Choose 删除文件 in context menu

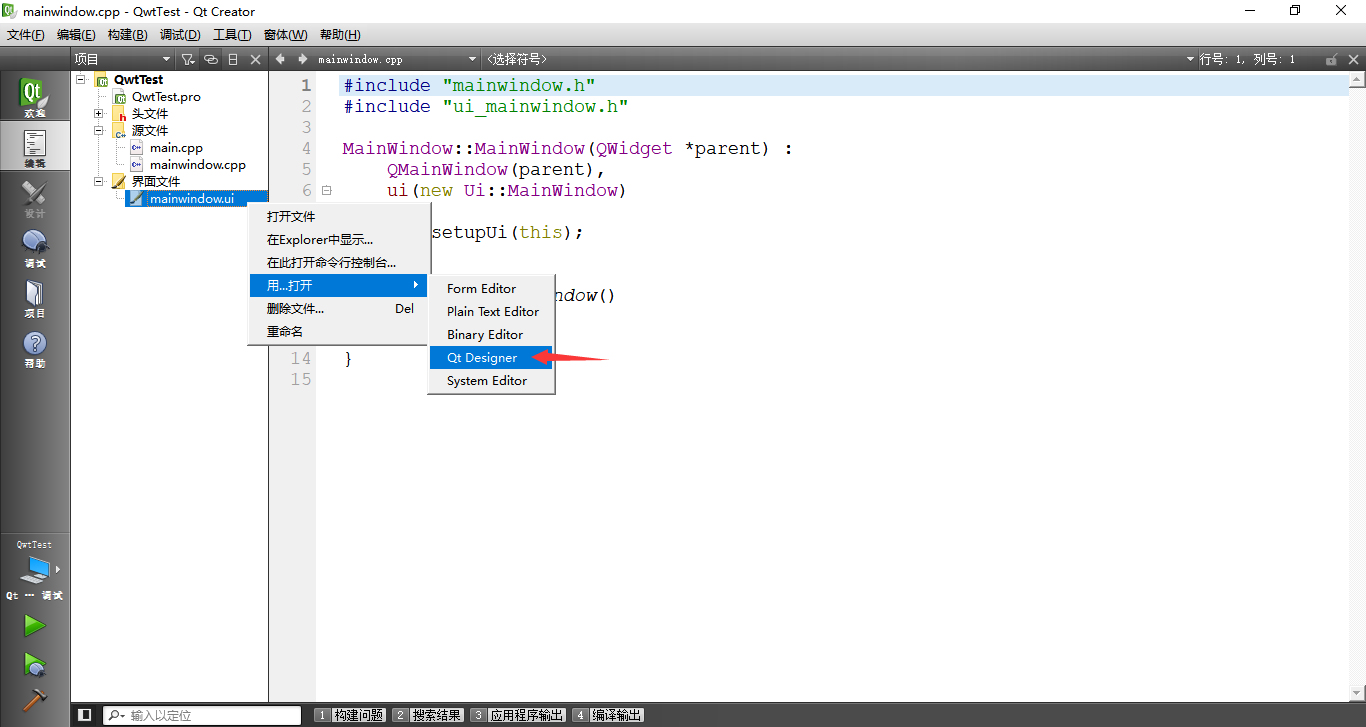coord(339,308)
